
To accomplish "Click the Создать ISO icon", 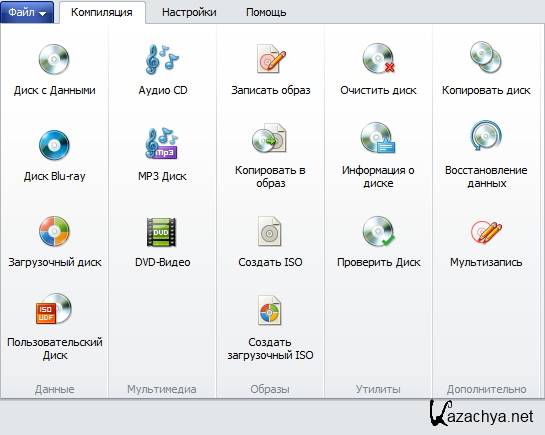I will 269,231.
